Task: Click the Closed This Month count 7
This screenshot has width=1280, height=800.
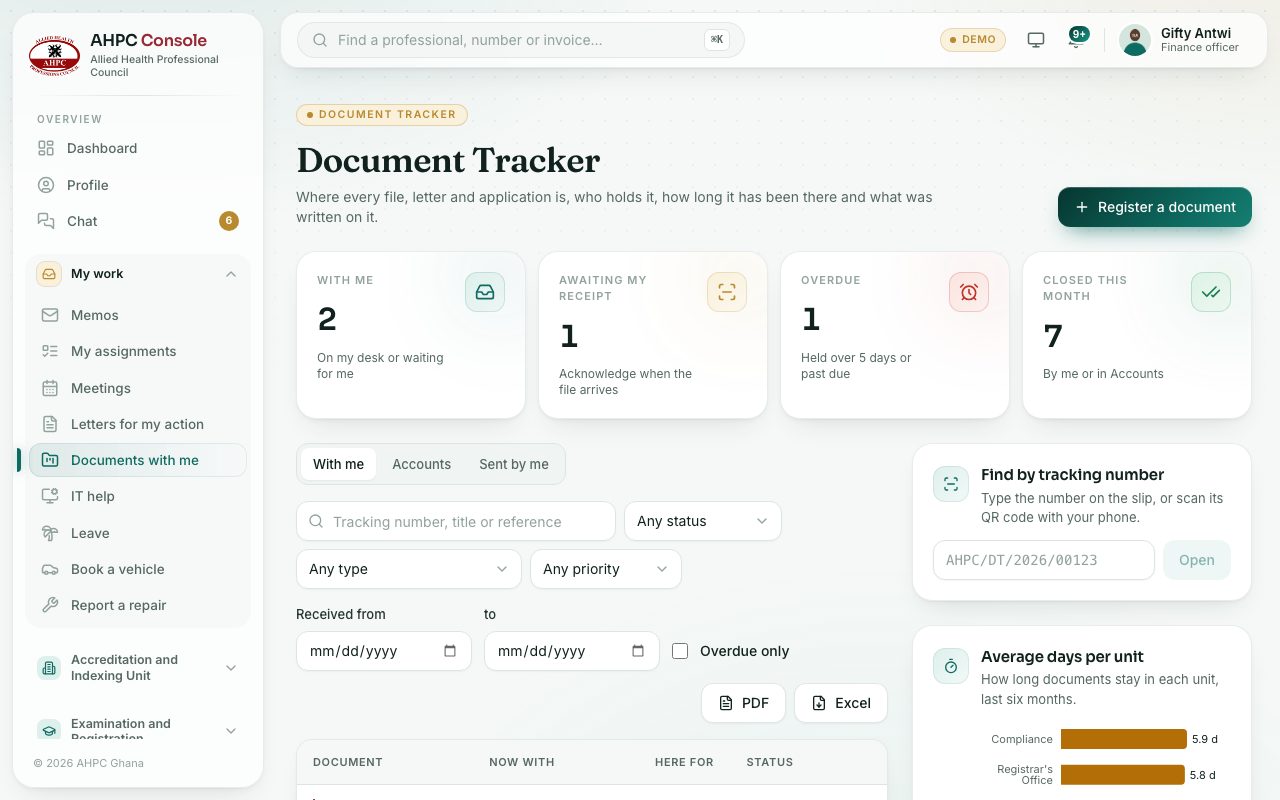Action: click(1053, 335)
